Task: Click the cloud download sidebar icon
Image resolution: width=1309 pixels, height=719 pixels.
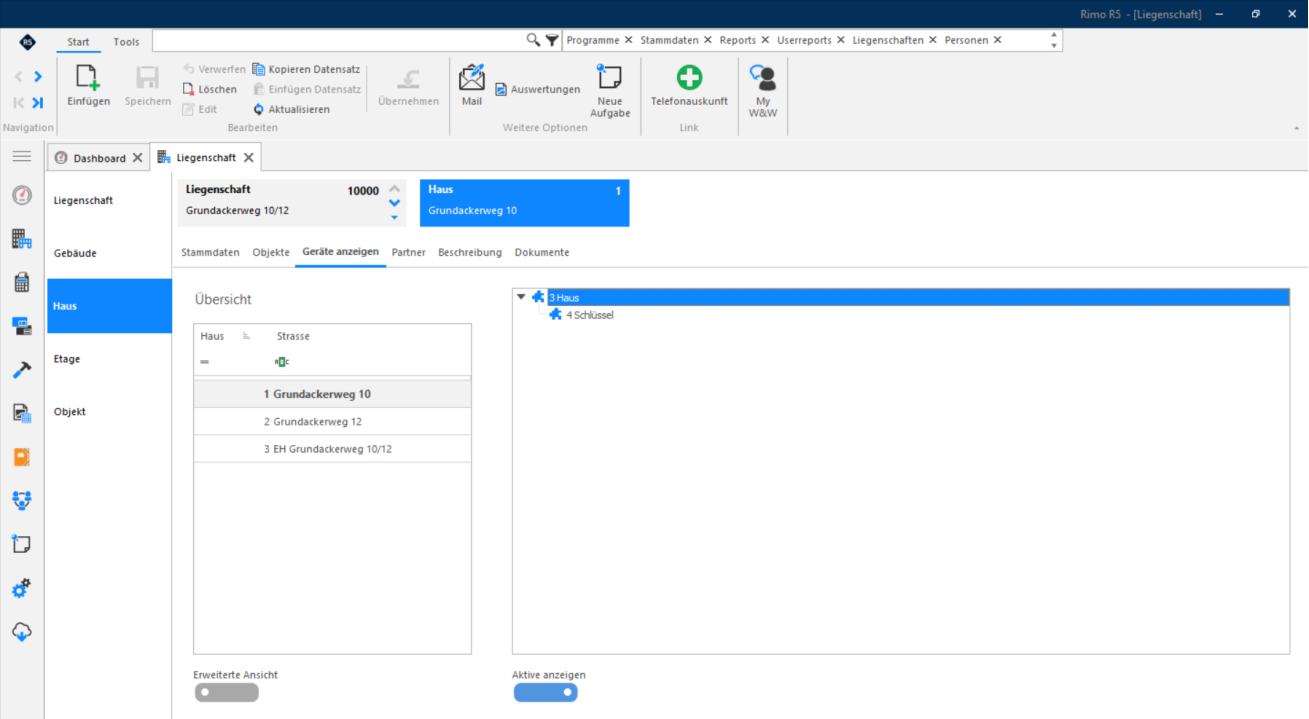Action: pos(22,632)
